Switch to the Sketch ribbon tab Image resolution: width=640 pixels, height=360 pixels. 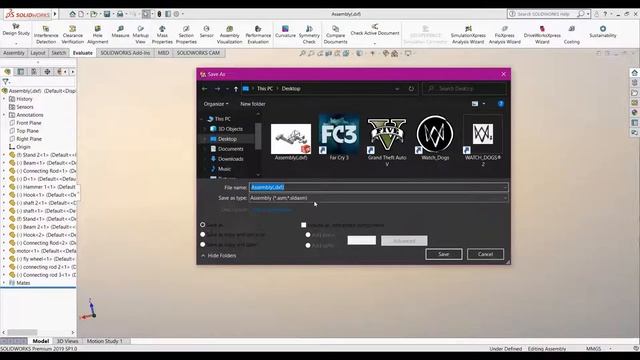tap(58, 53)
